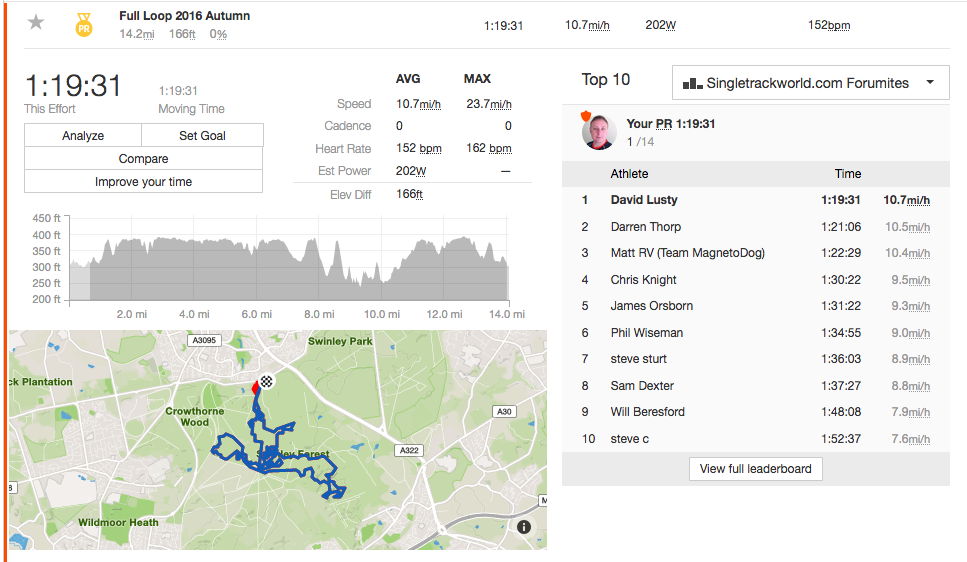The image size is (967, 562).
Task: Open the Singletrackworld.com Forumites dropdown
Action: [x=810, y=83]
